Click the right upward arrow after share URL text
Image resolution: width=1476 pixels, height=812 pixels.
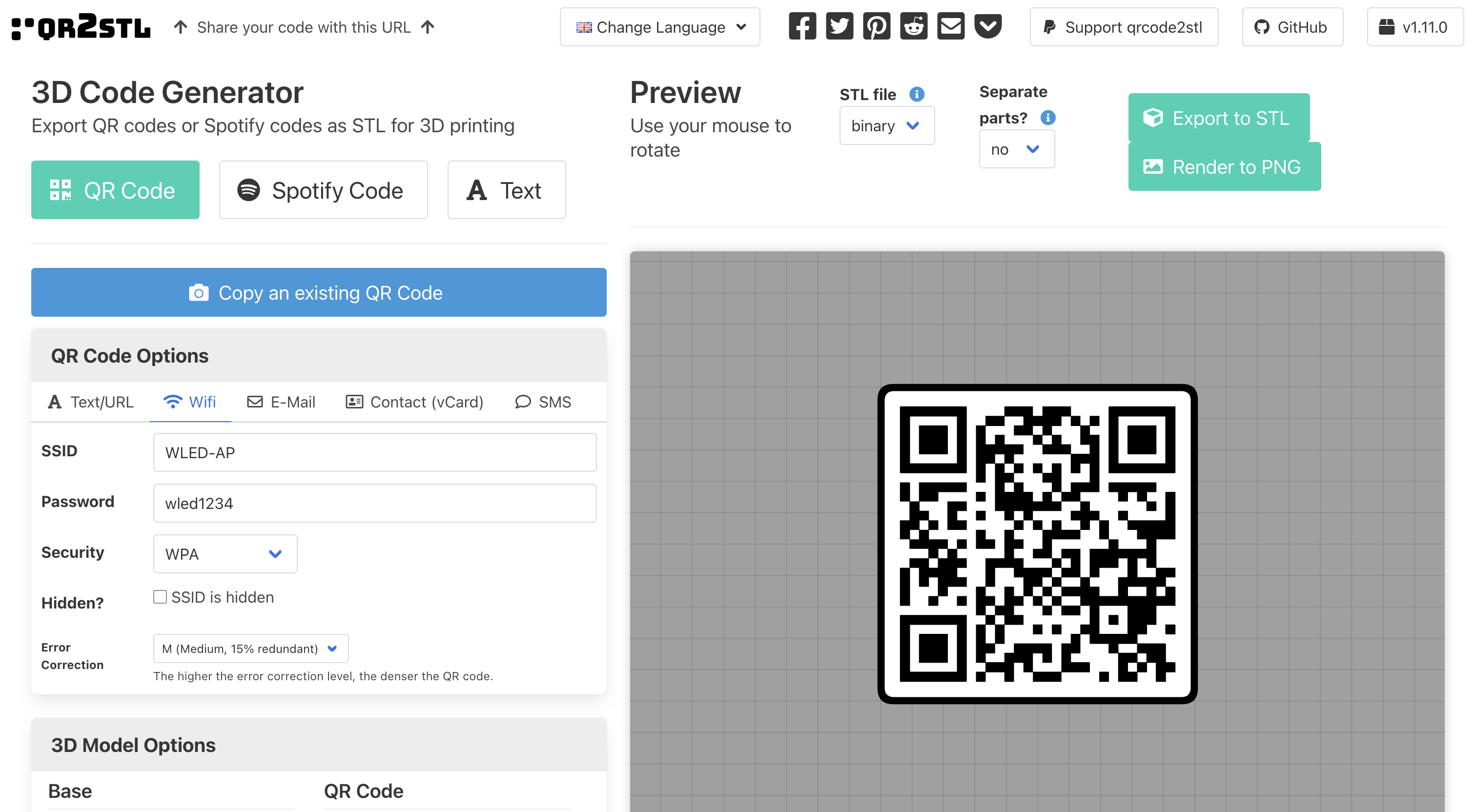pos(428,27)
